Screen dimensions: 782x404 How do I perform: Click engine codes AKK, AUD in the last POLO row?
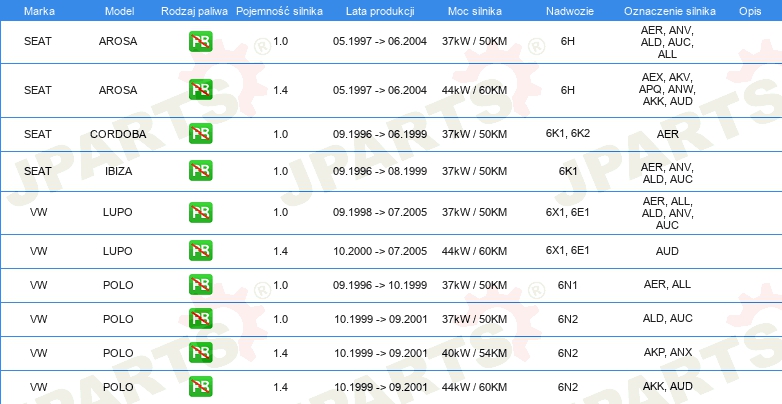(668, 386)
